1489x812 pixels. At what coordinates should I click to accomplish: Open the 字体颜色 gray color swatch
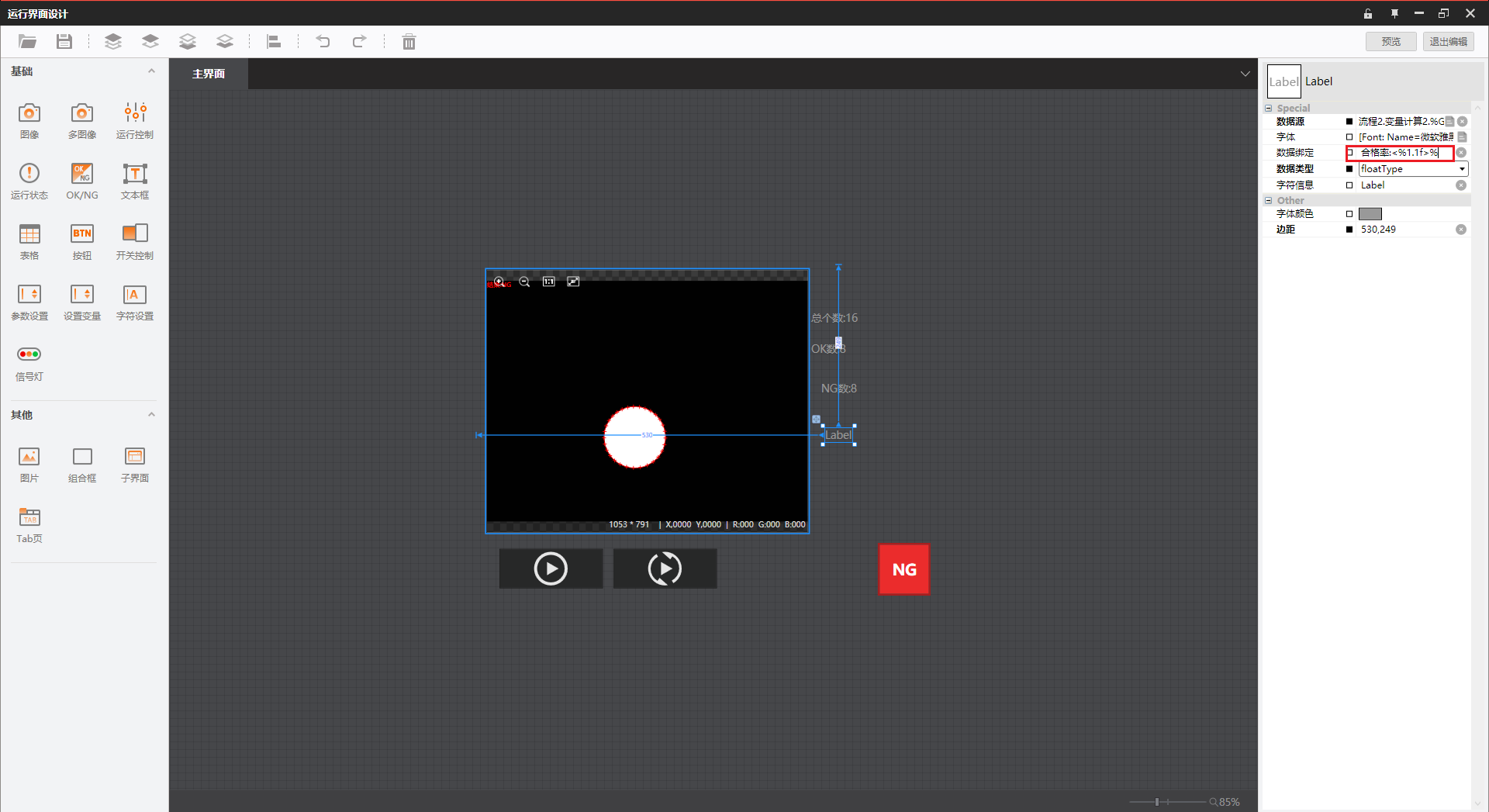(1370, 214)
